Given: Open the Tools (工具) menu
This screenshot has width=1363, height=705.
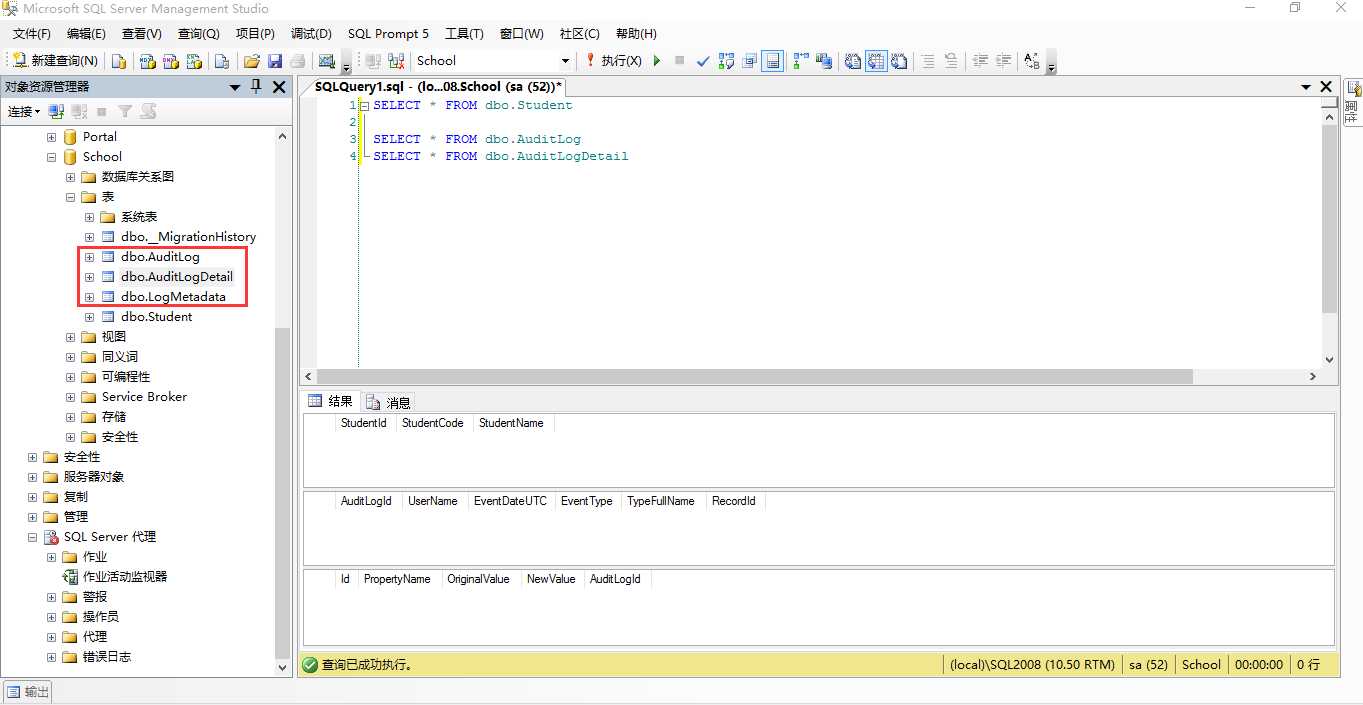Looking at the screenshot, I should pos(464,34).
